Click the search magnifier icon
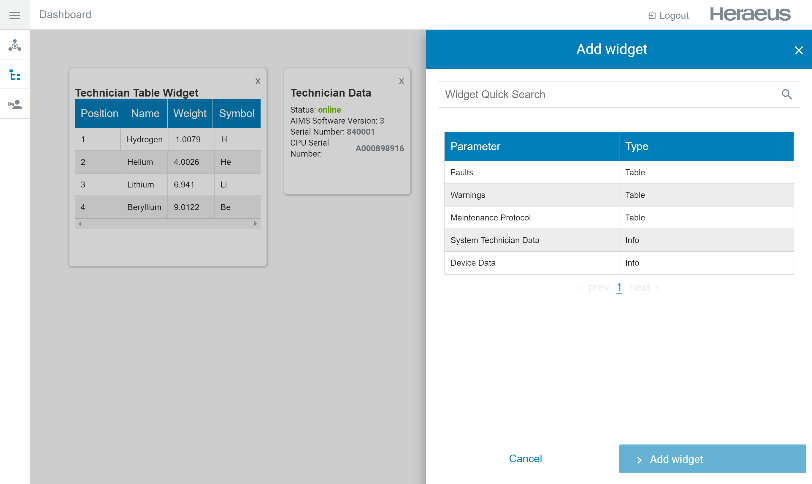Image resolution: width=812 pixels, height=484 pixels. [787, 94]
